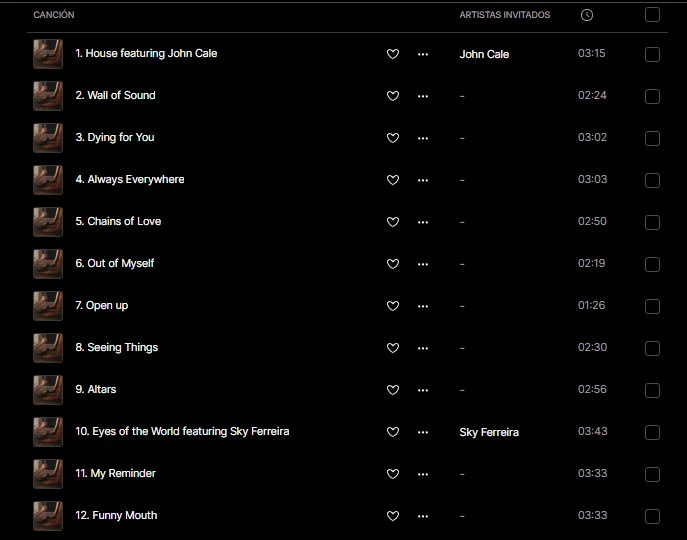Open the three-dot menu for Out of Myself

(423, 264)
